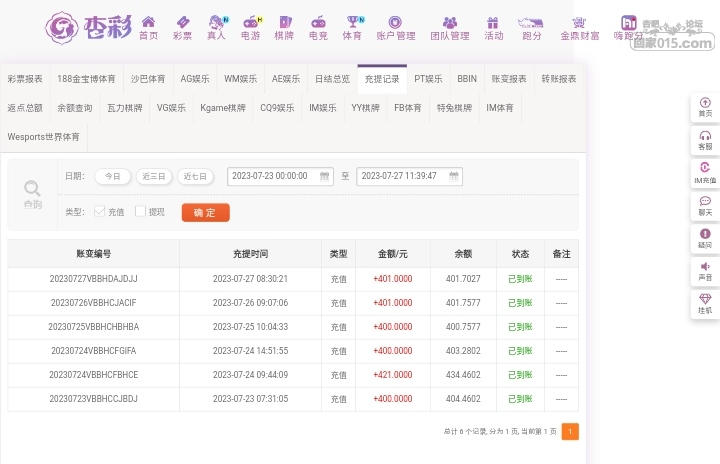Screen dimensions: 720x464
Task: Switch to the 彩票报表 tab
Action: pos(25,79)
